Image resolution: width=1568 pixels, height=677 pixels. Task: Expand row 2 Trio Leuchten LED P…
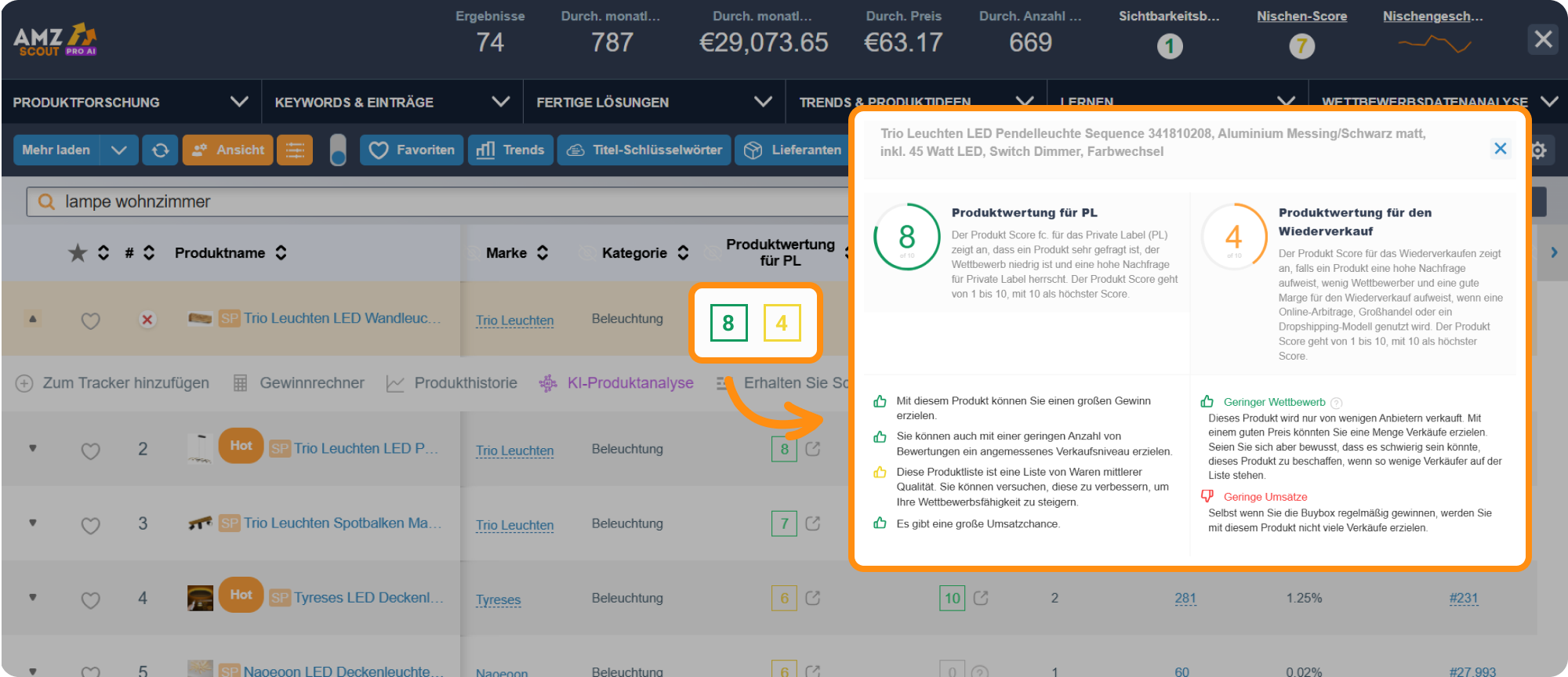33,448
